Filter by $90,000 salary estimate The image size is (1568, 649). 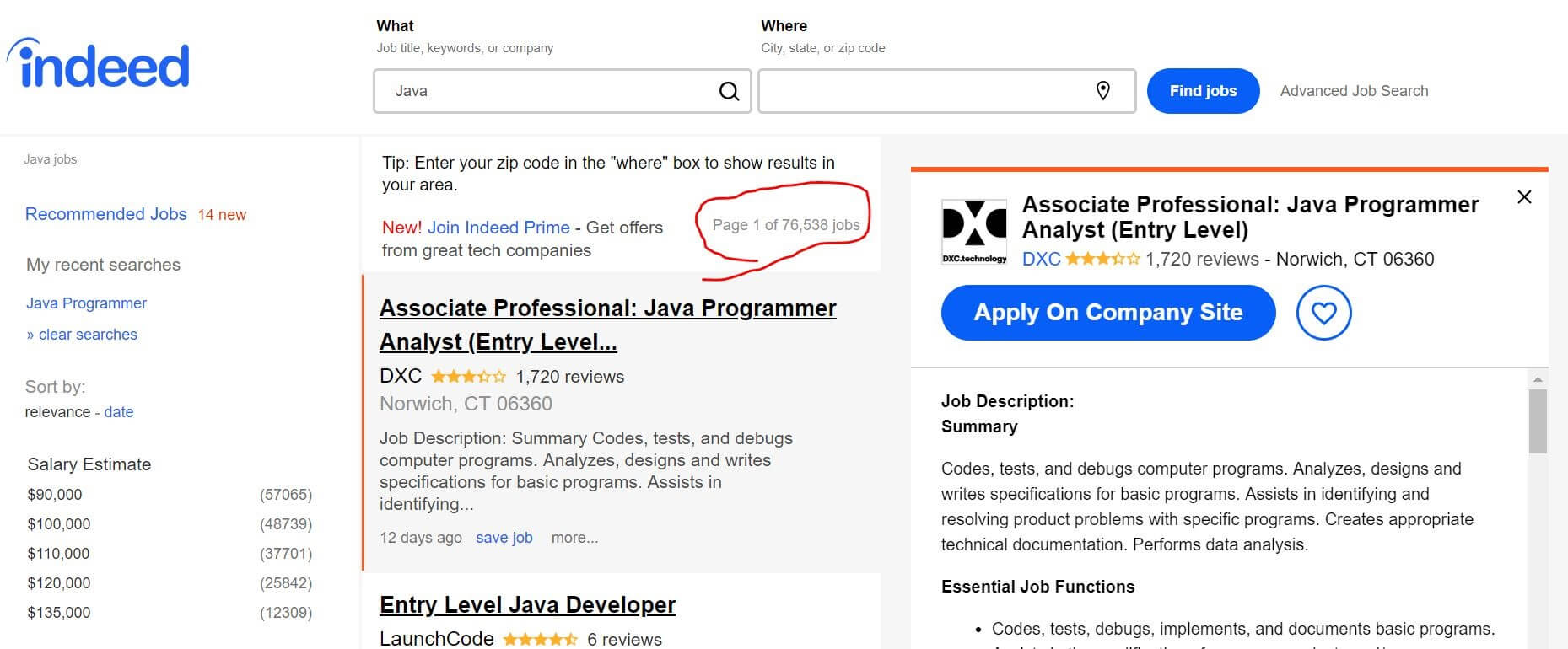(55, 495)
